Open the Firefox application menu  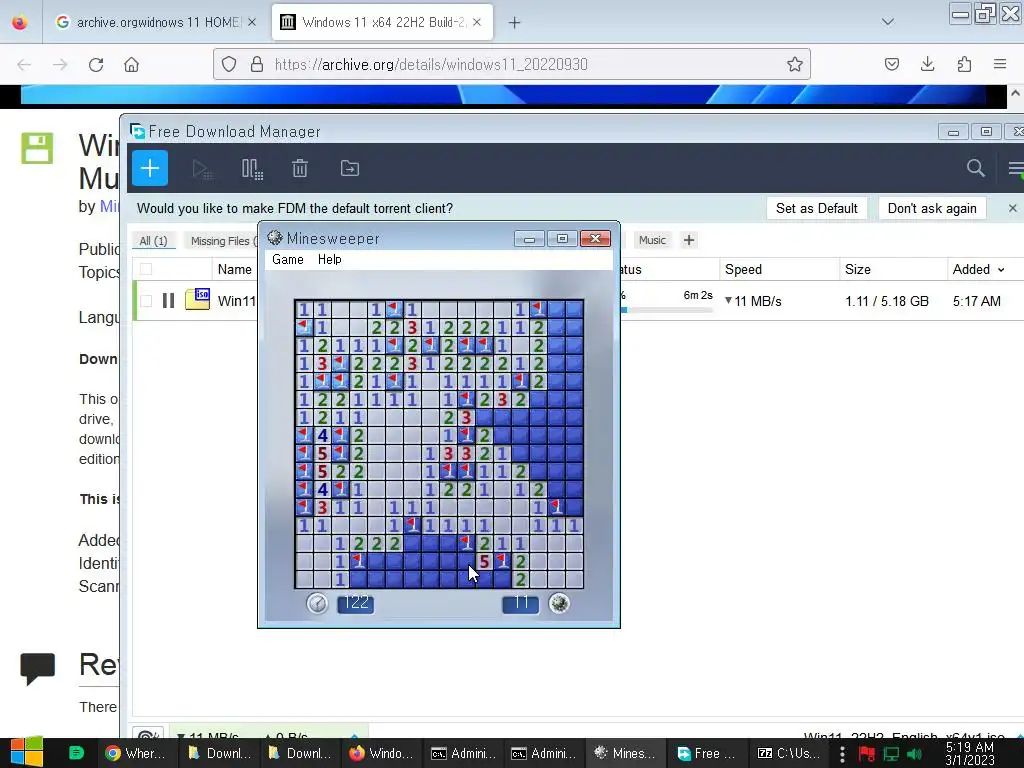tap(1000, 64)
